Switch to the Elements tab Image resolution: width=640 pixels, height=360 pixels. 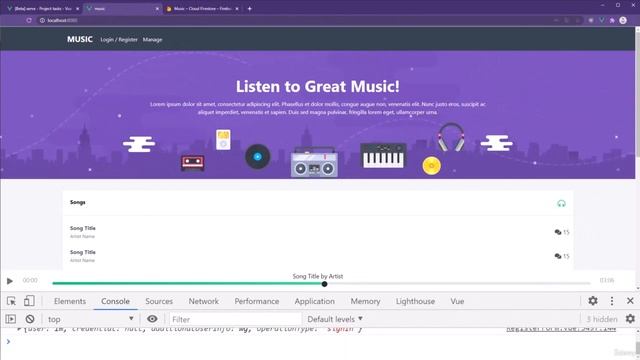pos(70,301)
